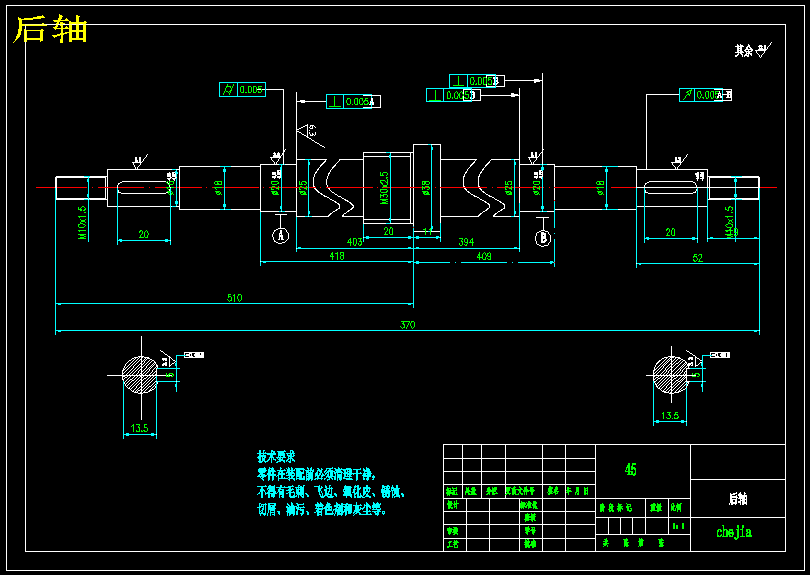Click the 510 length dimension
The image size is (810, 575).
pos(235,298)
